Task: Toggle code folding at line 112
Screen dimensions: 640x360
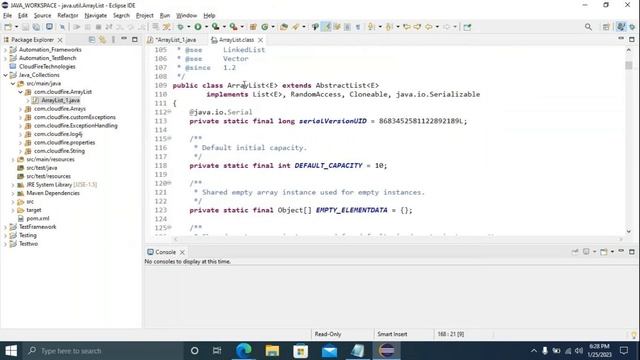Action: [x=169, y=112]
